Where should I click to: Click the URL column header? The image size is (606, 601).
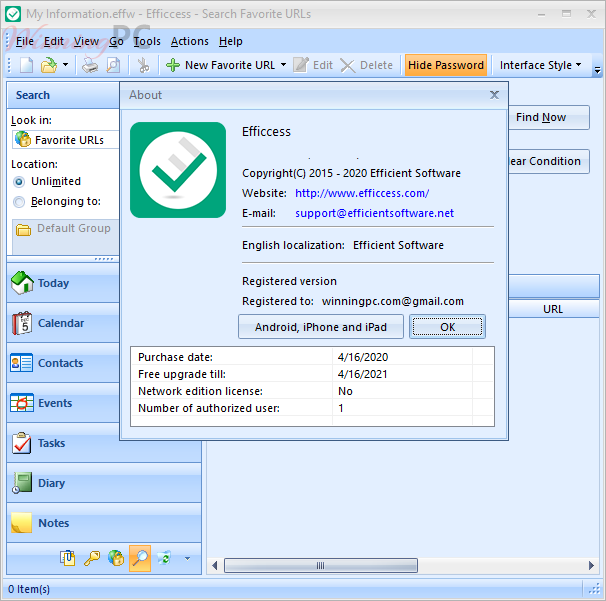pyautogui.click(x=553, y=309)
